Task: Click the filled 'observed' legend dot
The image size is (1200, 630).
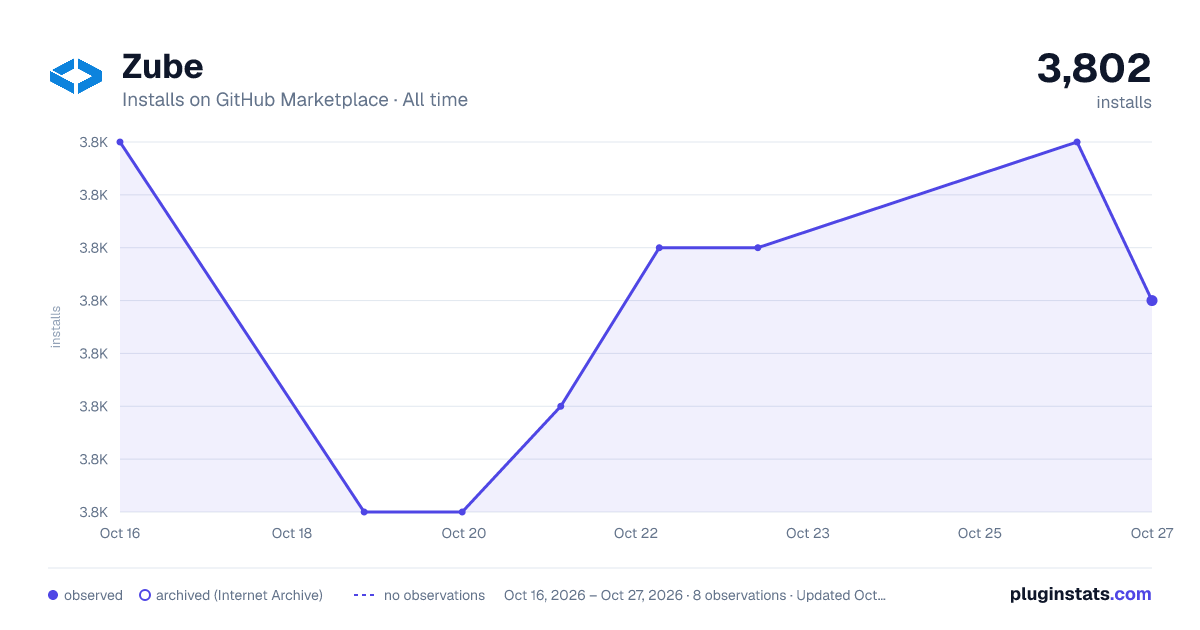Action: (53, 595)
